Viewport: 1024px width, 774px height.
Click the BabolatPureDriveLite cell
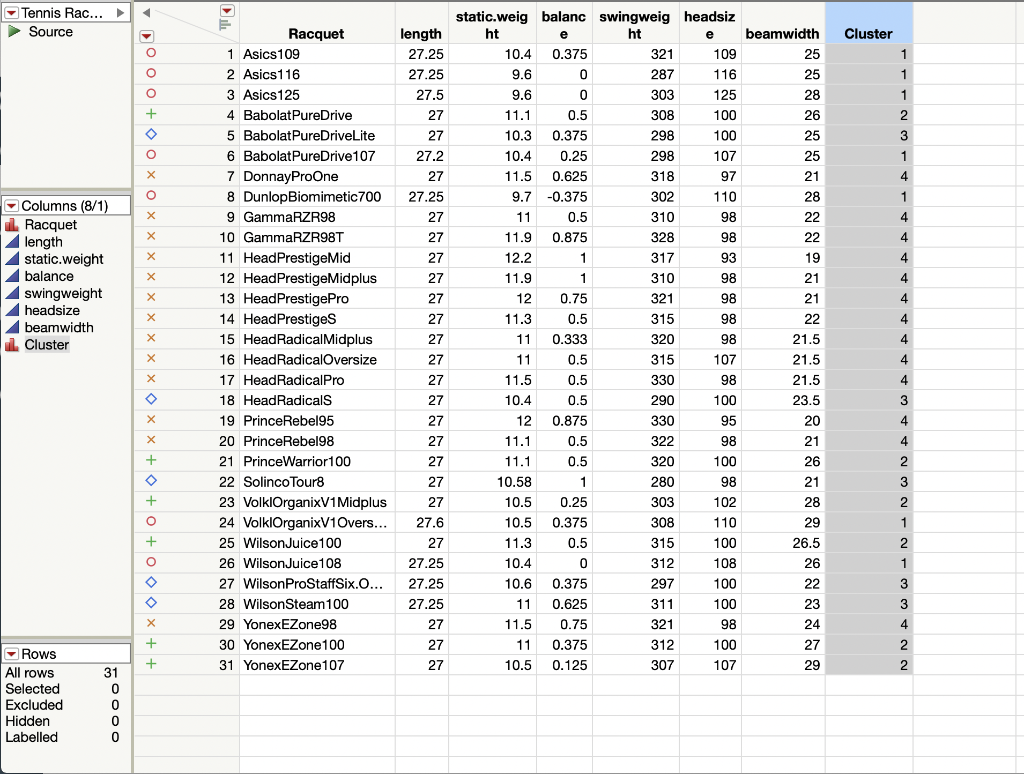point(309,136)
